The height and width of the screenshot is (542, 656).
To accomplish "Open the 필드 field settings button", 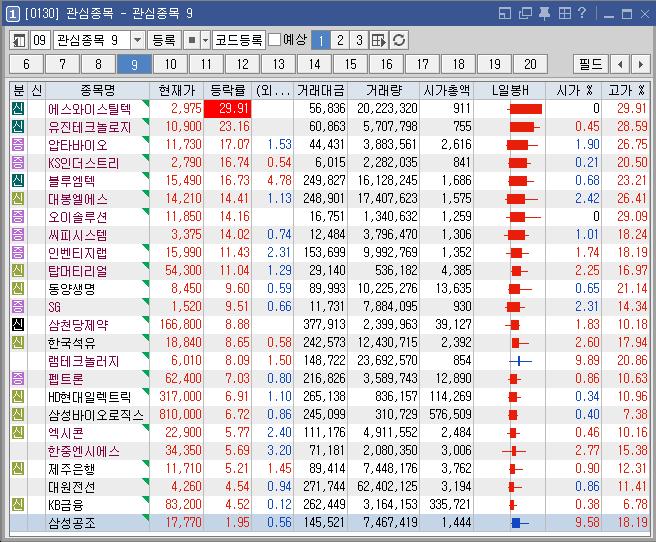I will tap(590, 64).
